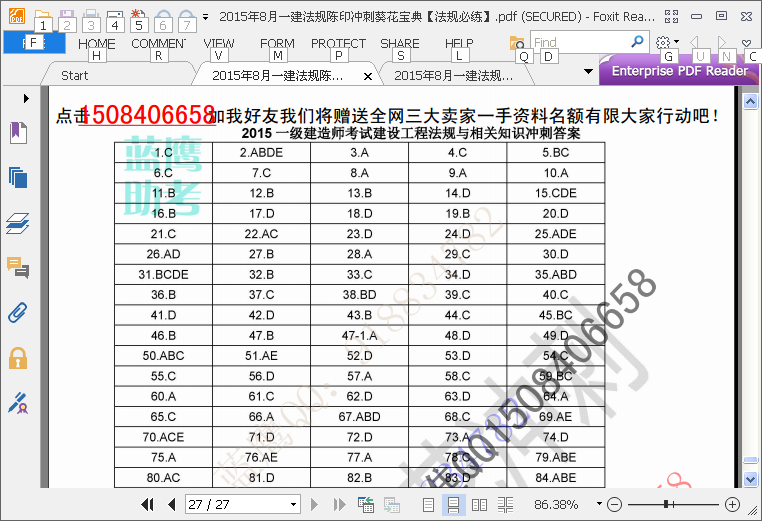
Task: Click the Undo quick-access icon
Action: point(163,15)
